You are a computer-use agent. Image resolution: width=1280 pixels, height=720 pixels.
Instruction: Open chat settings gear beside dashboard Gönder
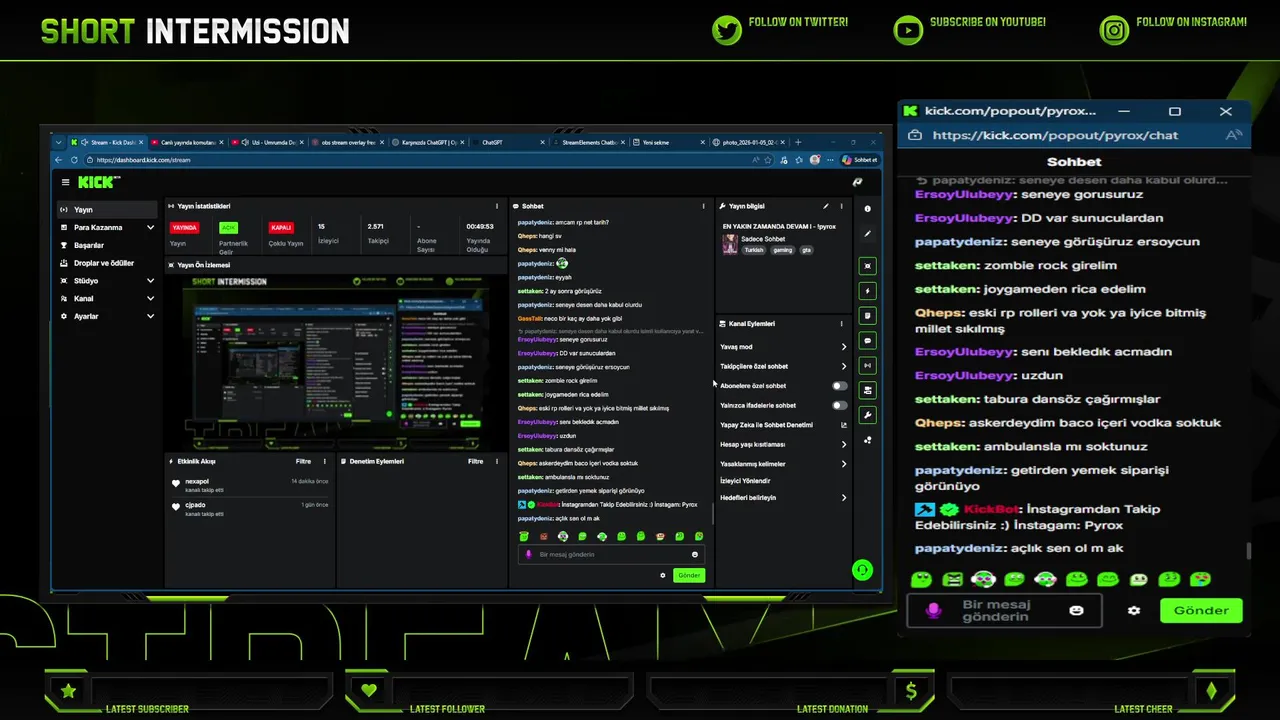pos(663,575)
